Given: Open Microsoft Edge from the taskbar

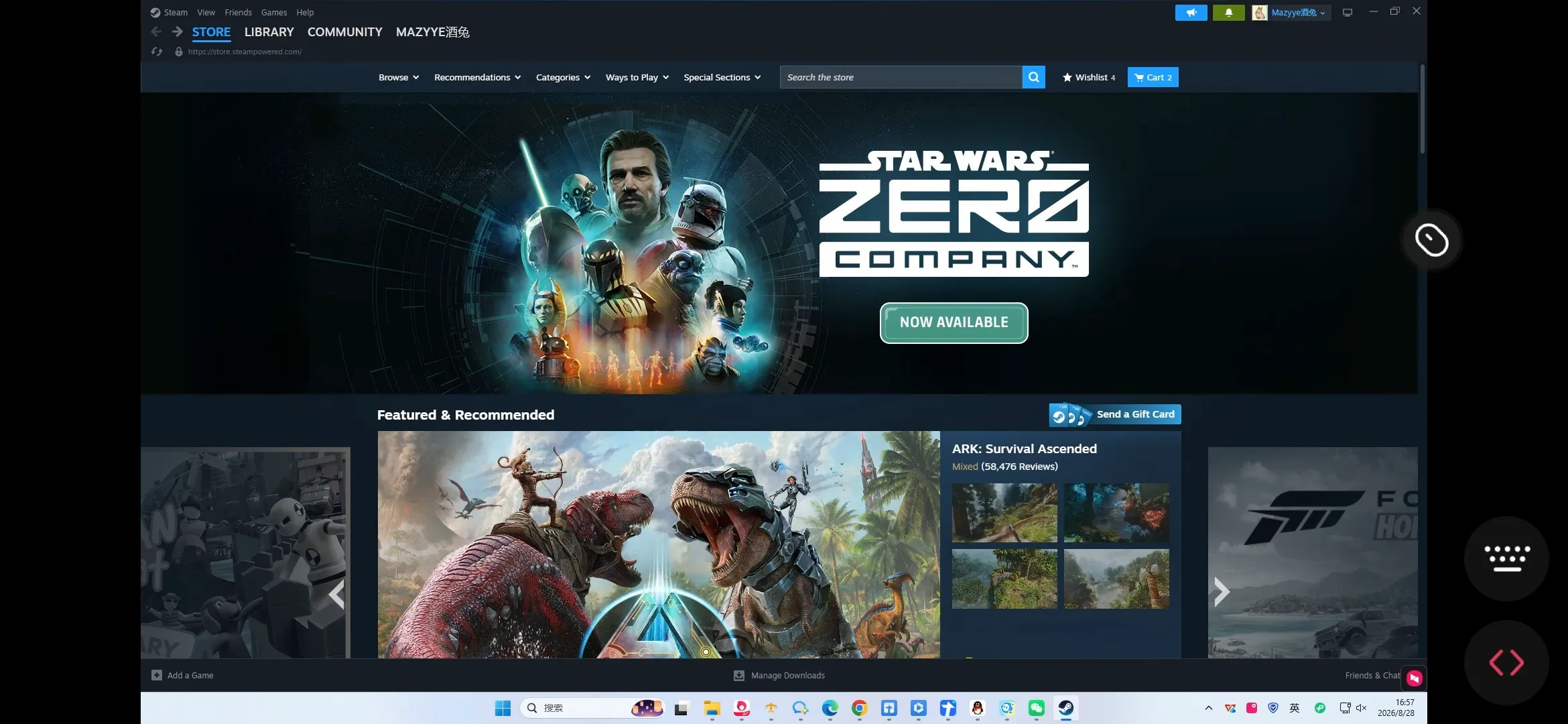Looking at the screenshot, I should [830, 708].
